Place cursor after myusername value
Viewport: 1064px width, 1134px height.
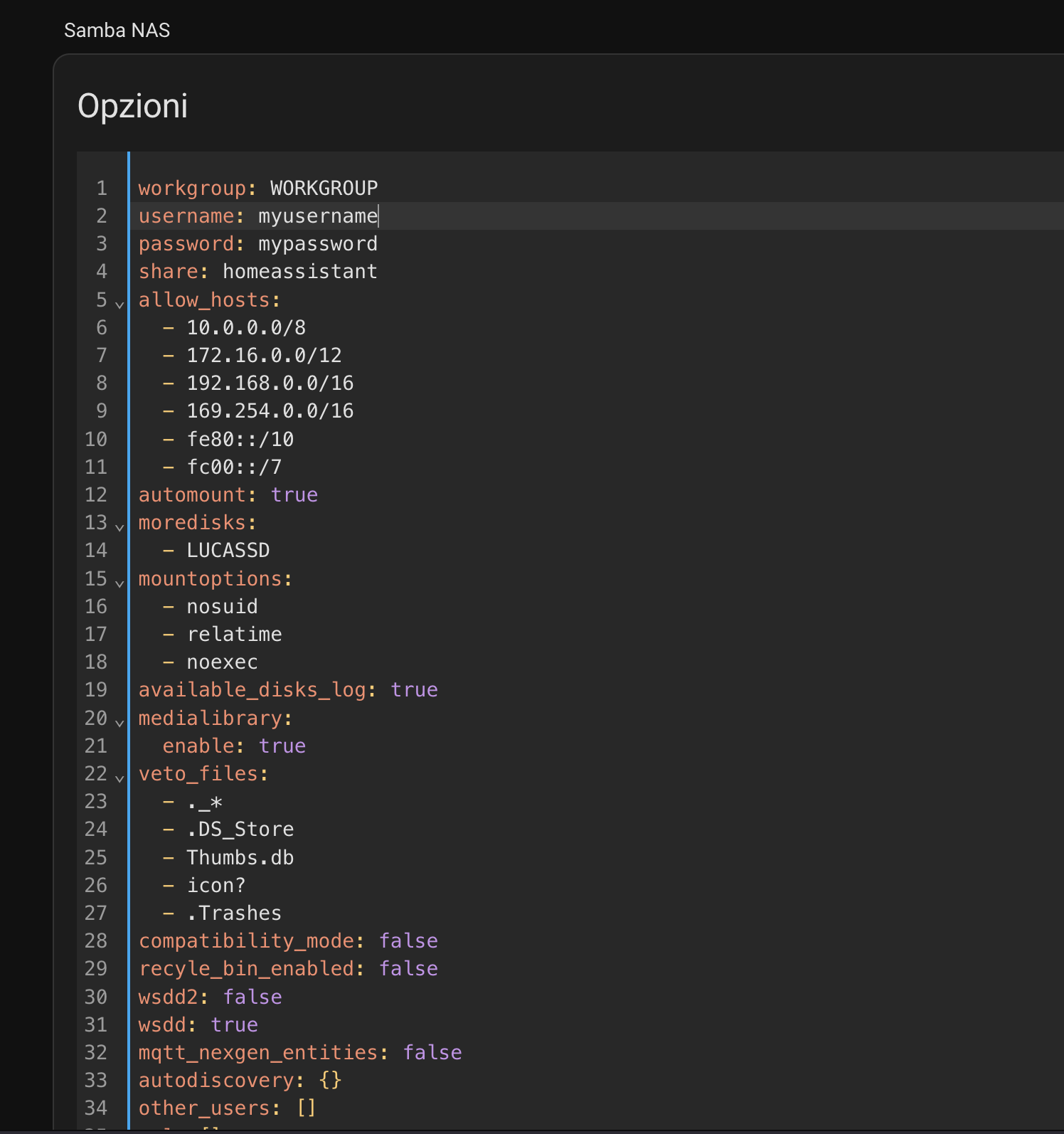[378, 216]
